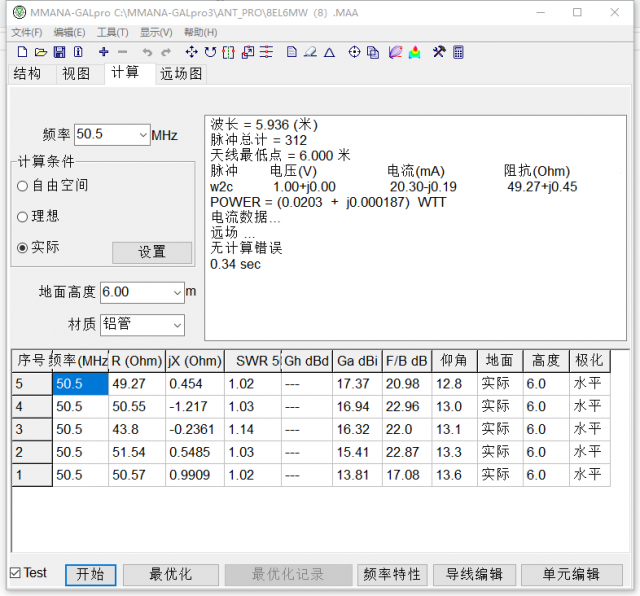640x596 pixels.
Task: Toggle the Test checkbox
Action: [15, 573]
